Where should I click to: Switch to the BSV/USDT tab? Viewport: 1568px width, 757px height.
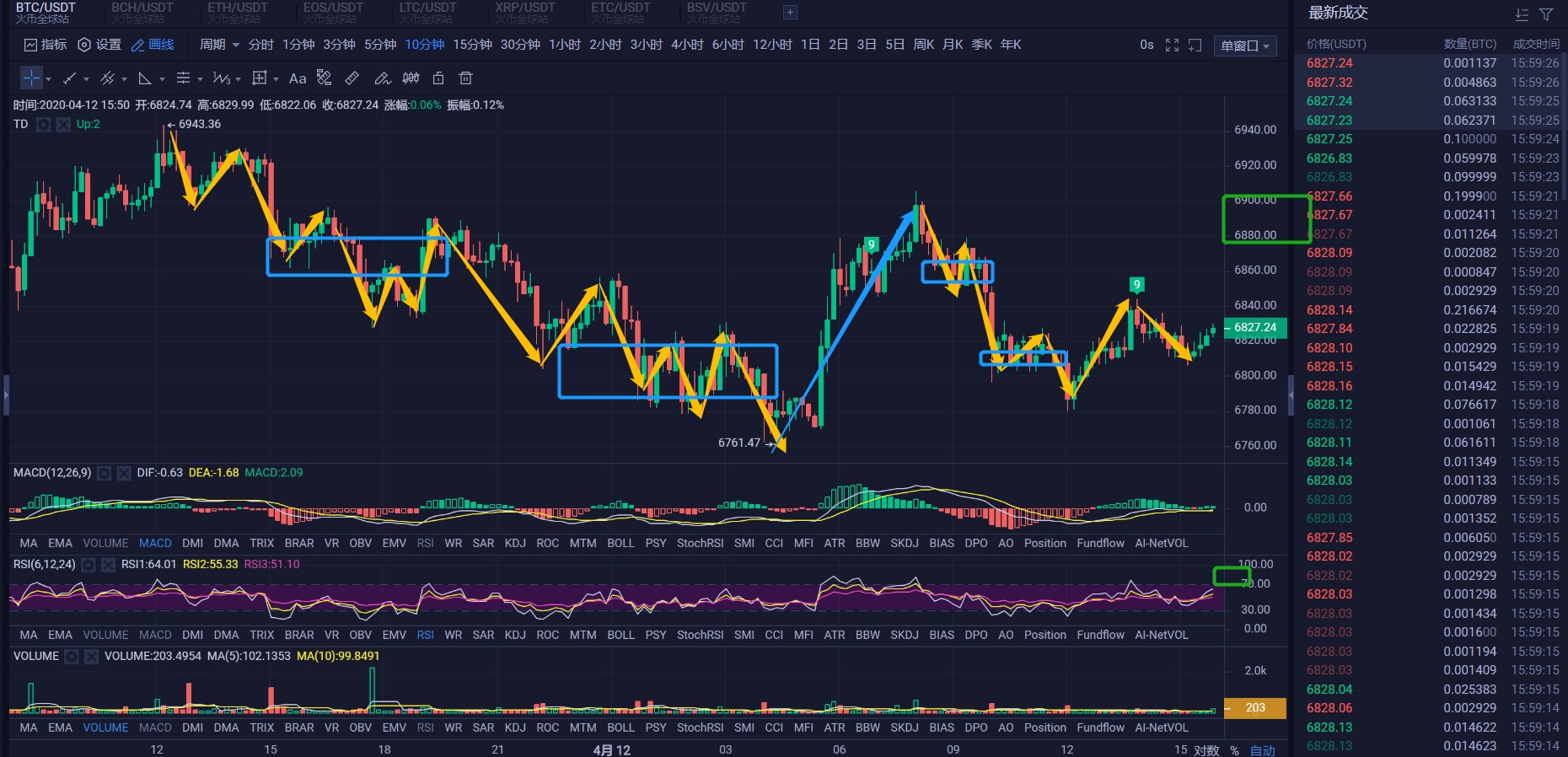pos(717,13)
